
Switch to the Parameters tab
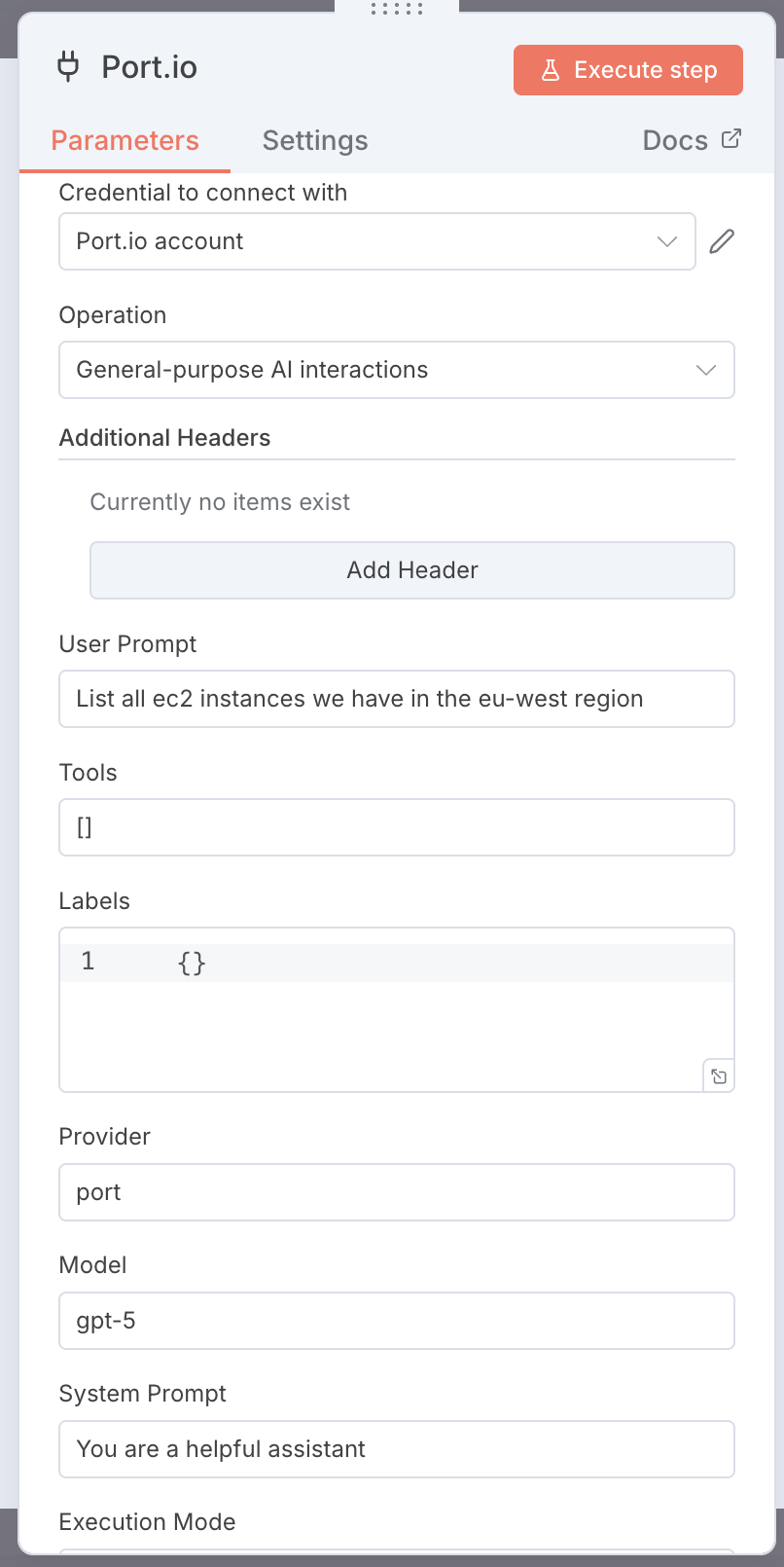point(125,141)
